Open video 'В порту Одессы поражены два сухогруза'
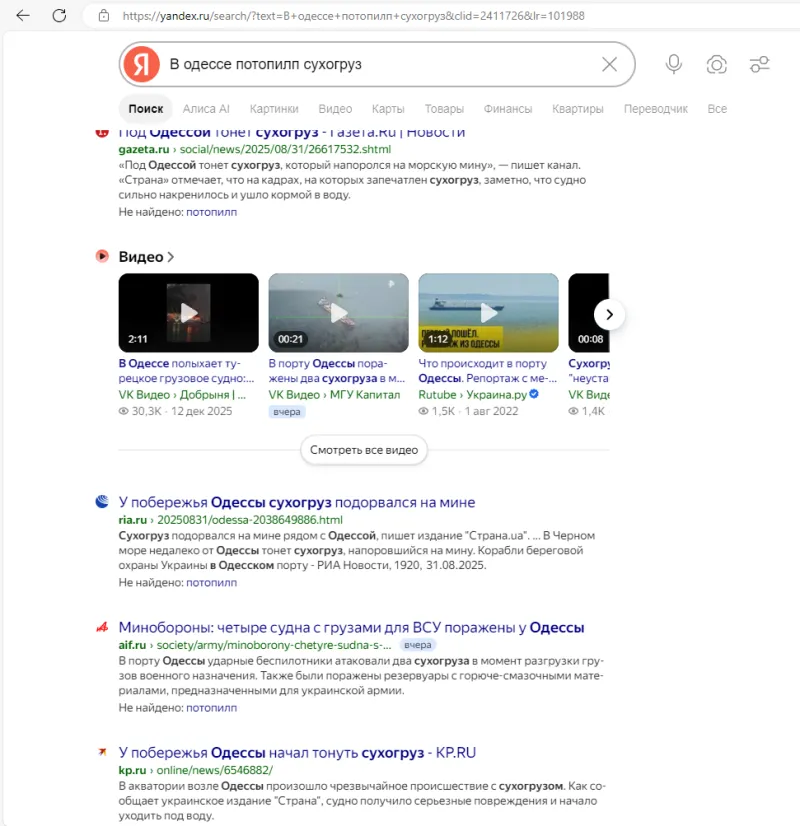 337,371
